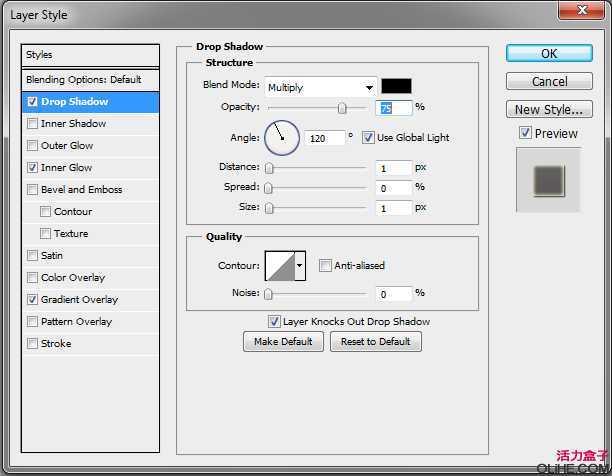Tick the Texture sub-option checkbox
Screen dimensions: 612x476
click(45, 233)
